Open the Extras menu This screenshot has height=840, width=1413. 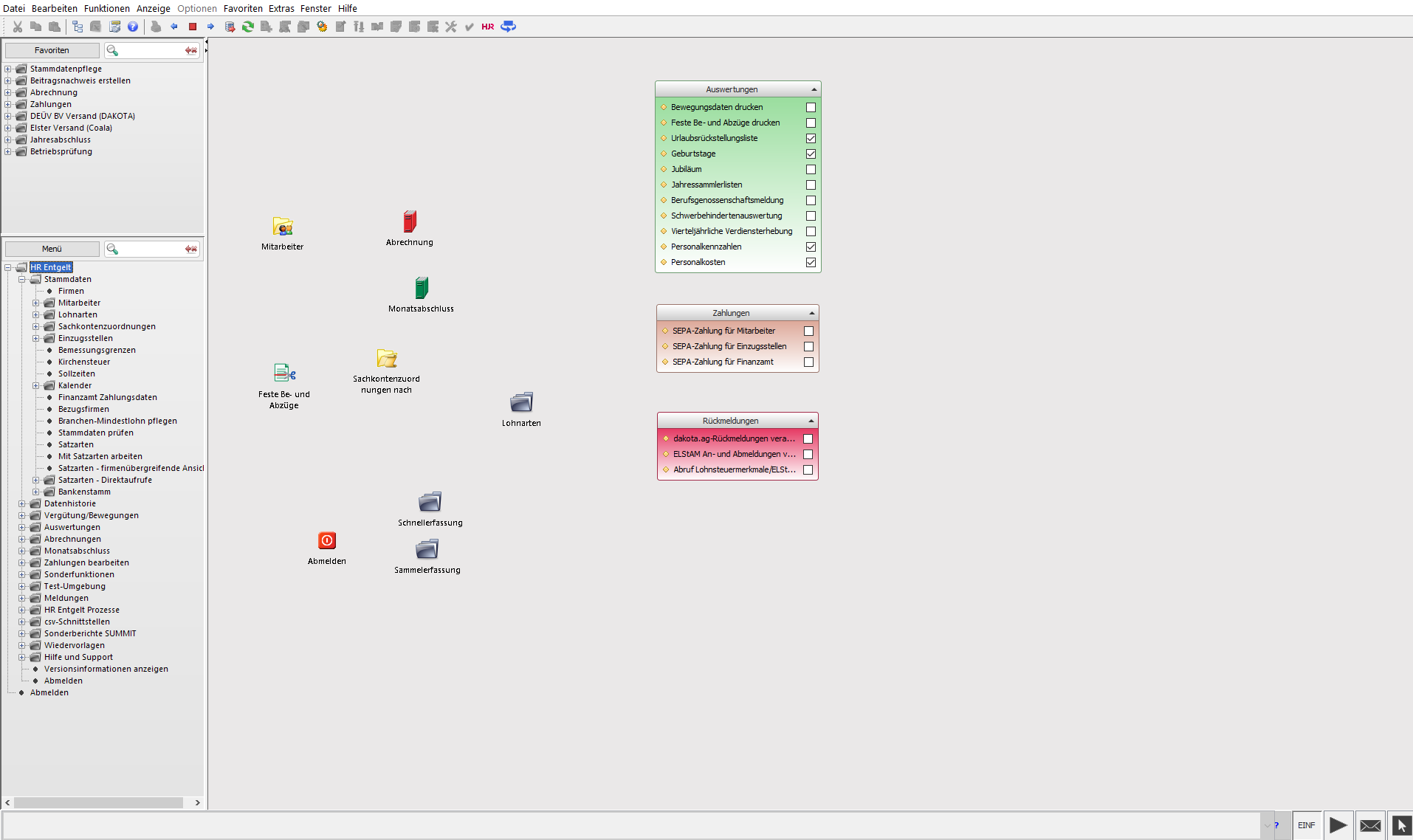[x=281, y=8]
